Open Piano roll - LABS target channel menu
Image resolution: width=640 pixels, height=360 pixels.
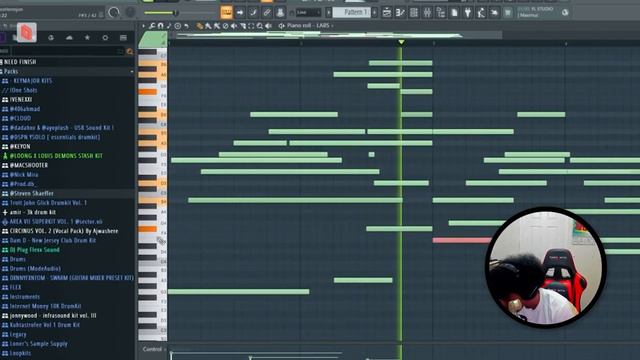307,26
